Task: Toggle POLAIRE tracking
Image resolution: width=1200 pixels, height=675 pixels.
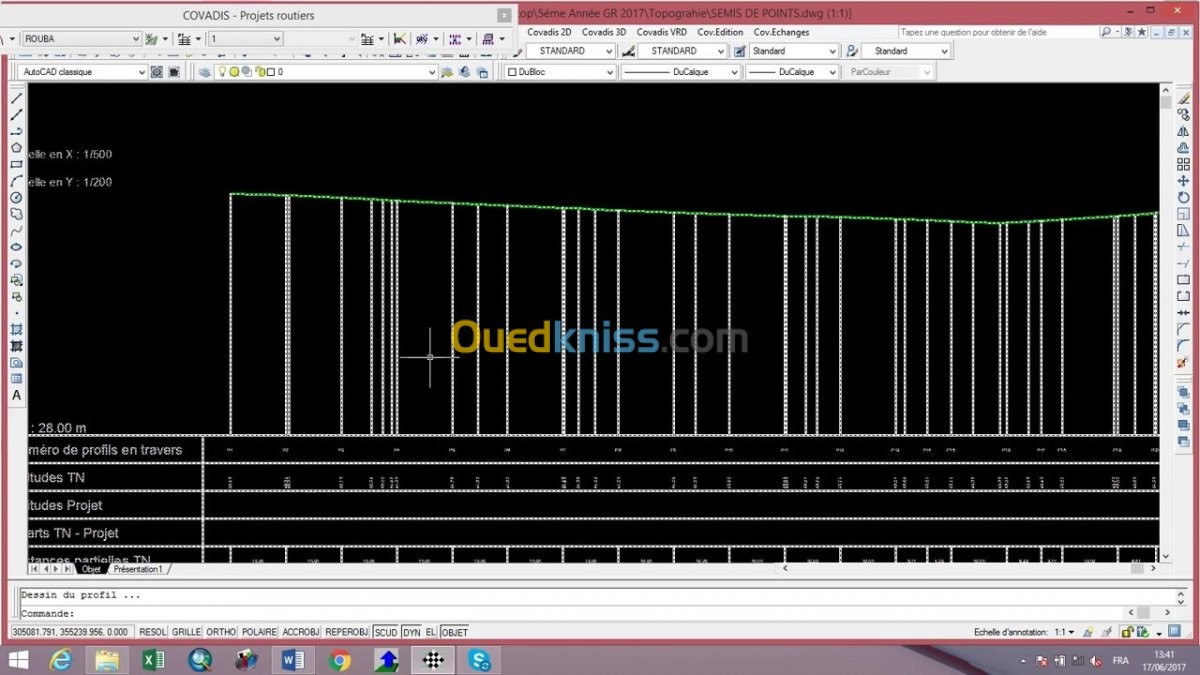Action: [259, 632]
